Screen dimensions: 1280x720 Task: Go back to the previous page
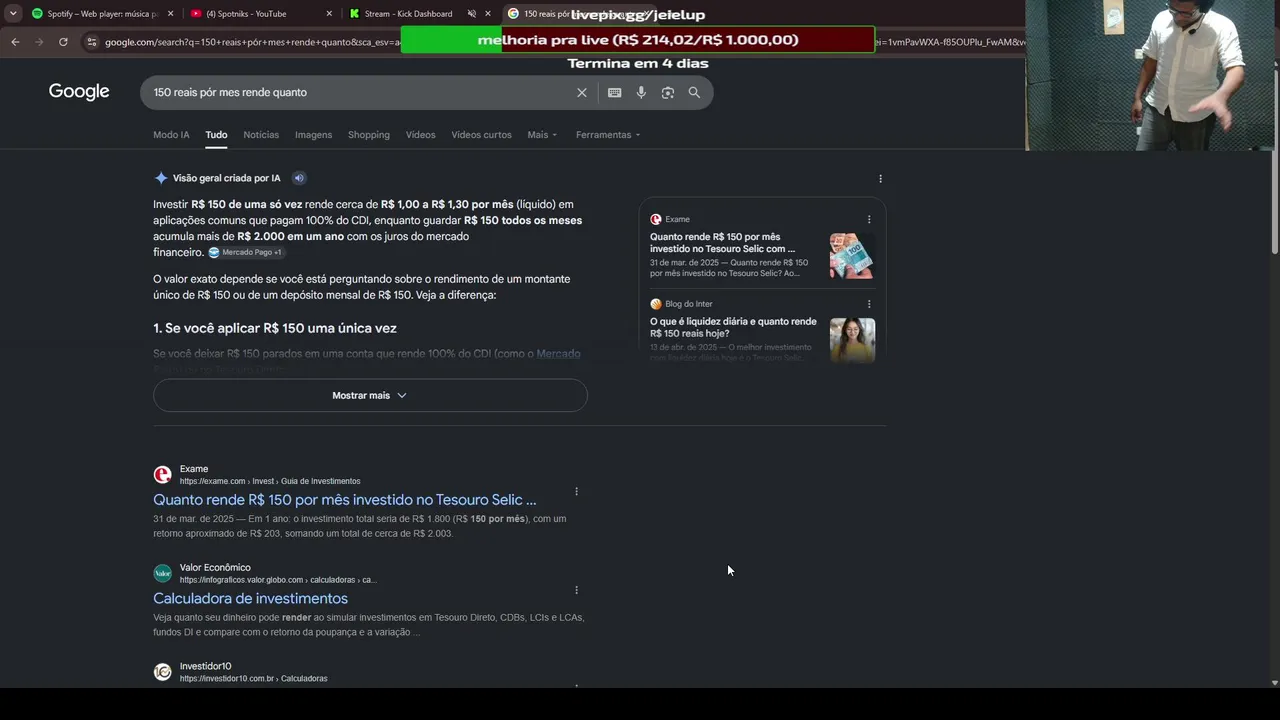(15, 42)
